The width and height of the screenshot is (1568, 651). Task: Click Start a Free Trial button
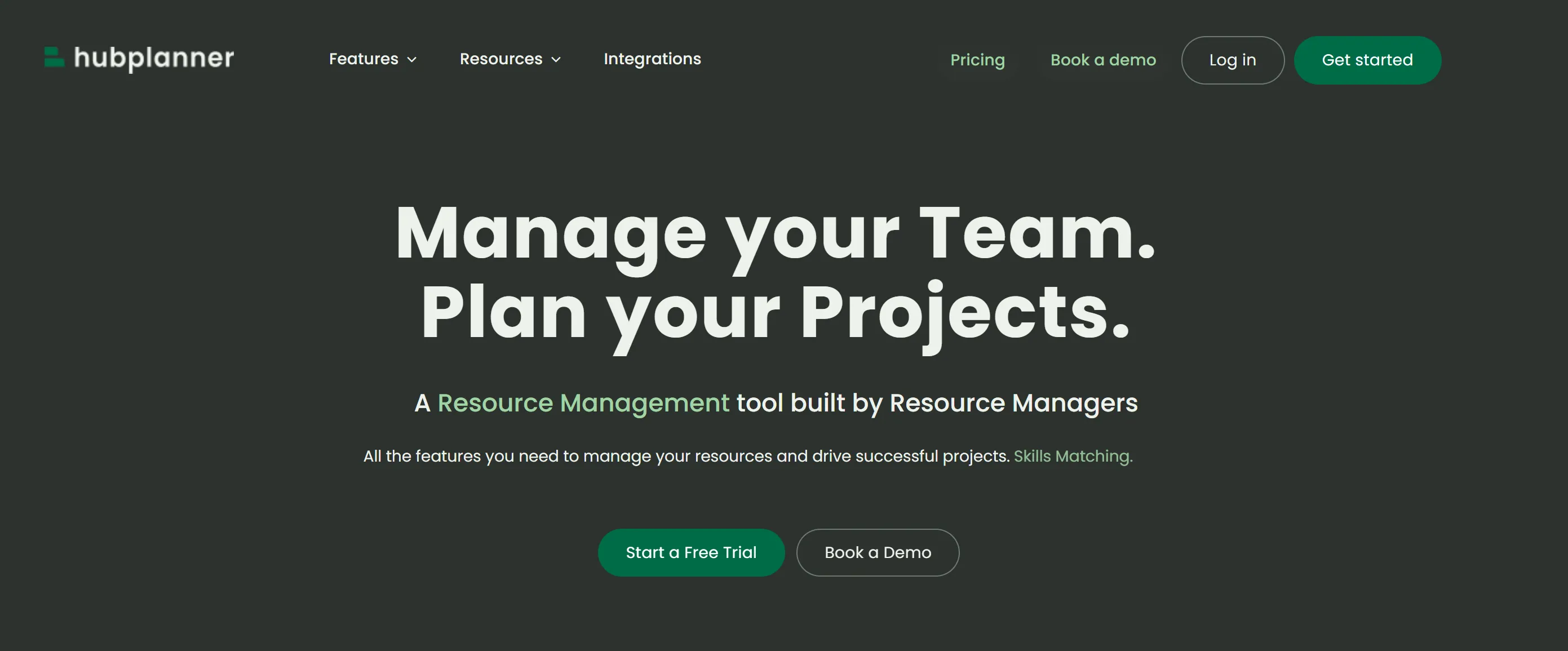pyautogui.click(x=691, y=552)
